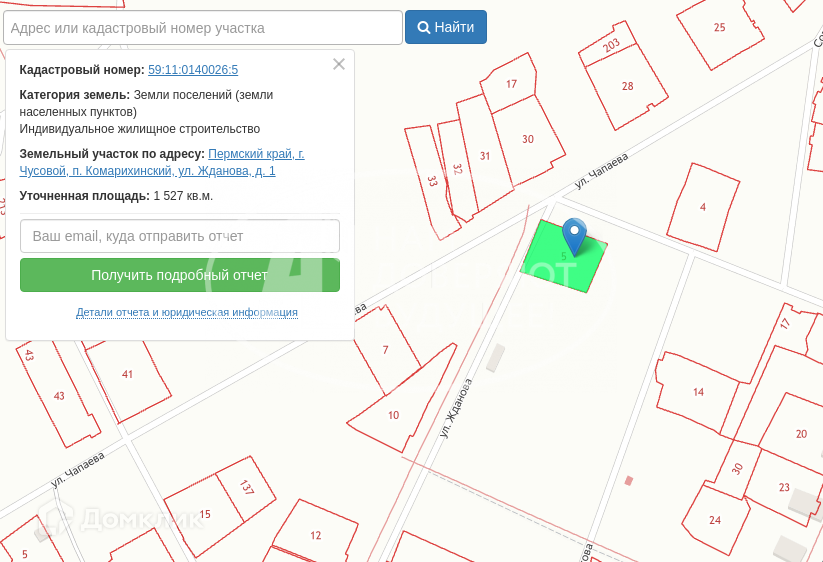Click the Получить подробный отчет button

(x=180, y=275)
